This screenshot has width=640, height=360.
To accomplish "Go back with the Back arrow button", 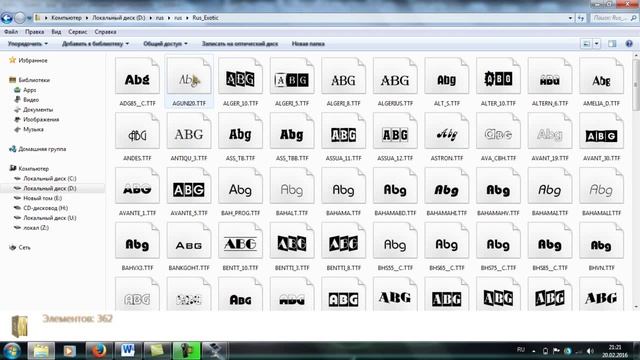I will coord(7,18).
